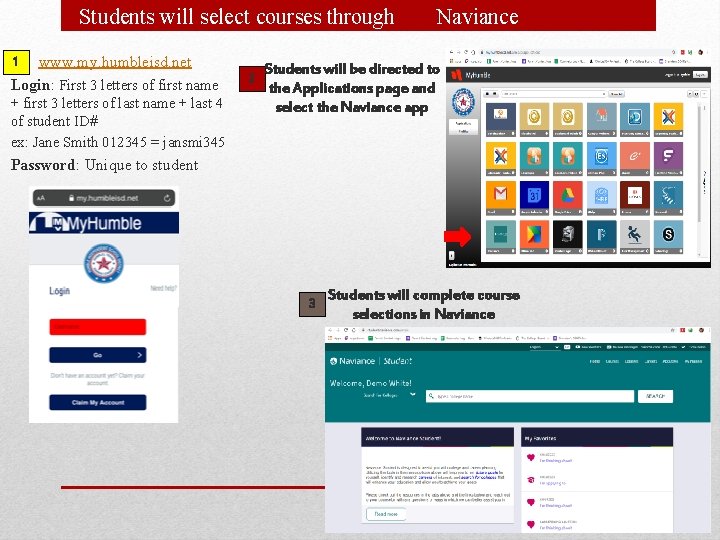This screenshot has height=540, width=720.
Task: Click the my.humbleisd.net address bar
Action: (104, 198)
